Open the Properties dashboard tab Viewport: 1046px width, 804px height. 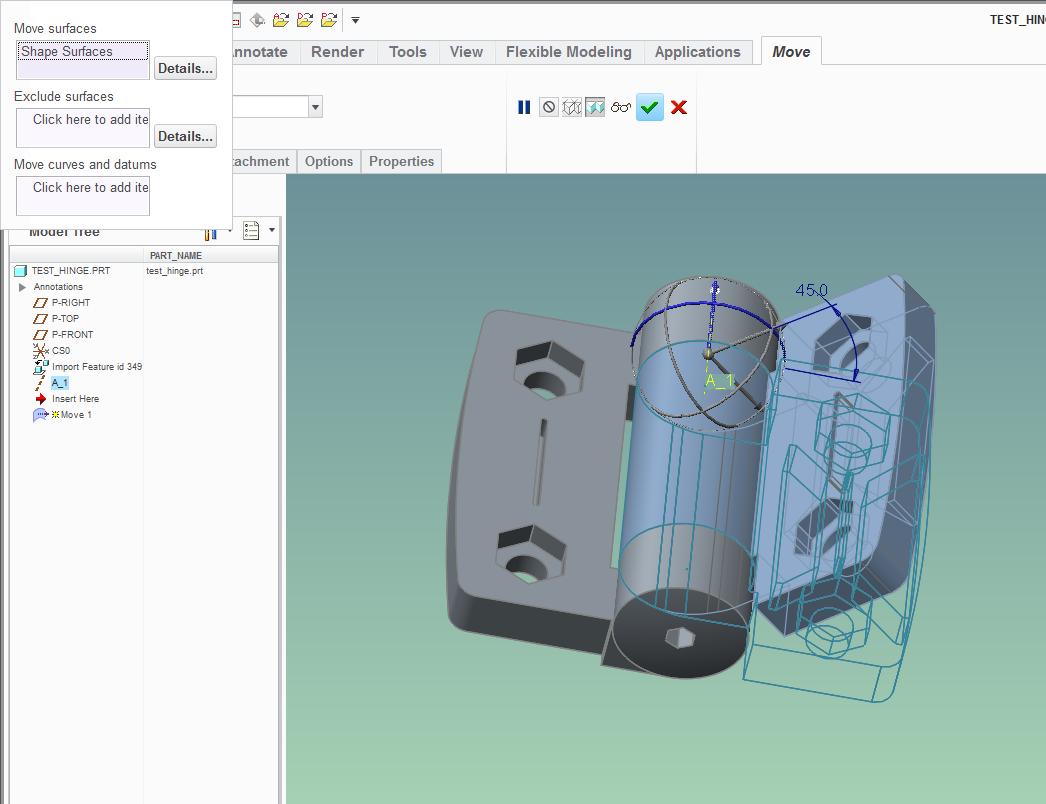(402, 161)
